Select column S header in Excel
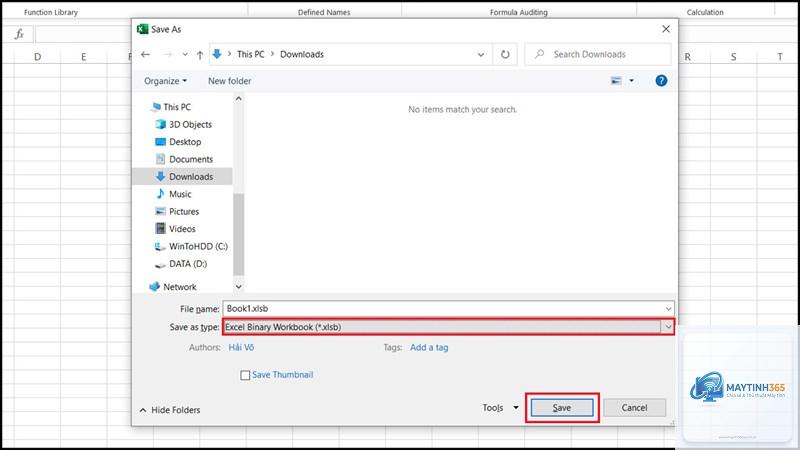 pos(733,57)
